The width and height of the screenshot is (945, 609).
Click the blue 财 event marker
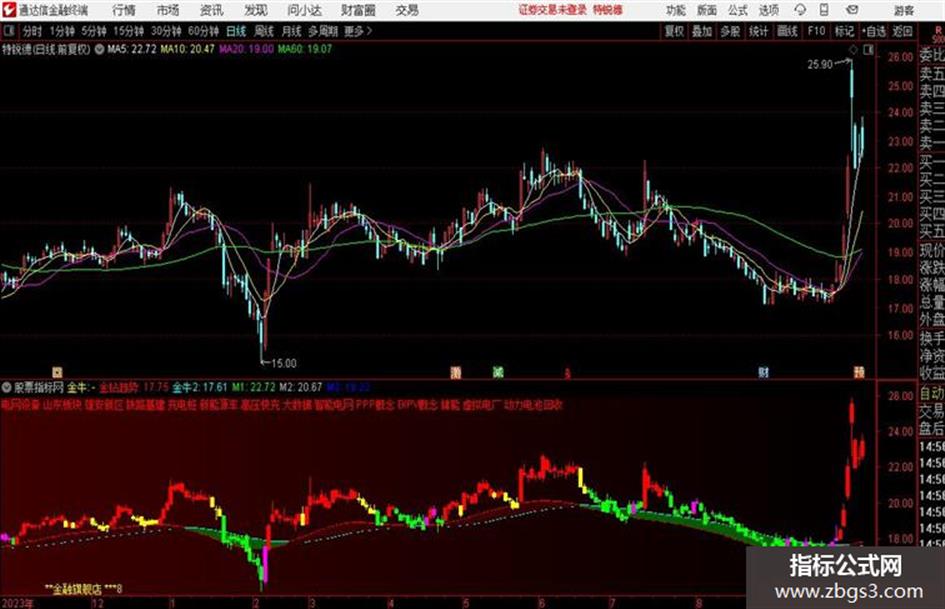763,372
